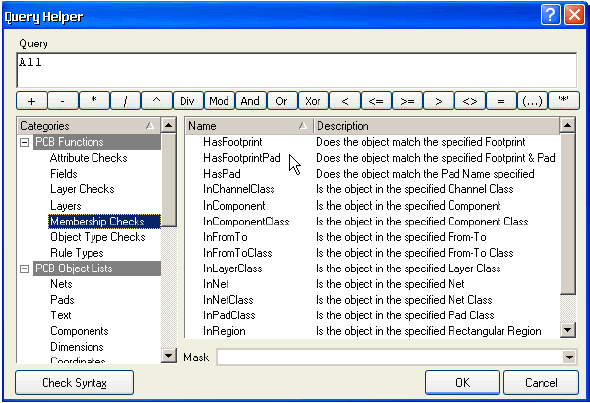Open the Mask dropdown arrow

pos(569,357)
